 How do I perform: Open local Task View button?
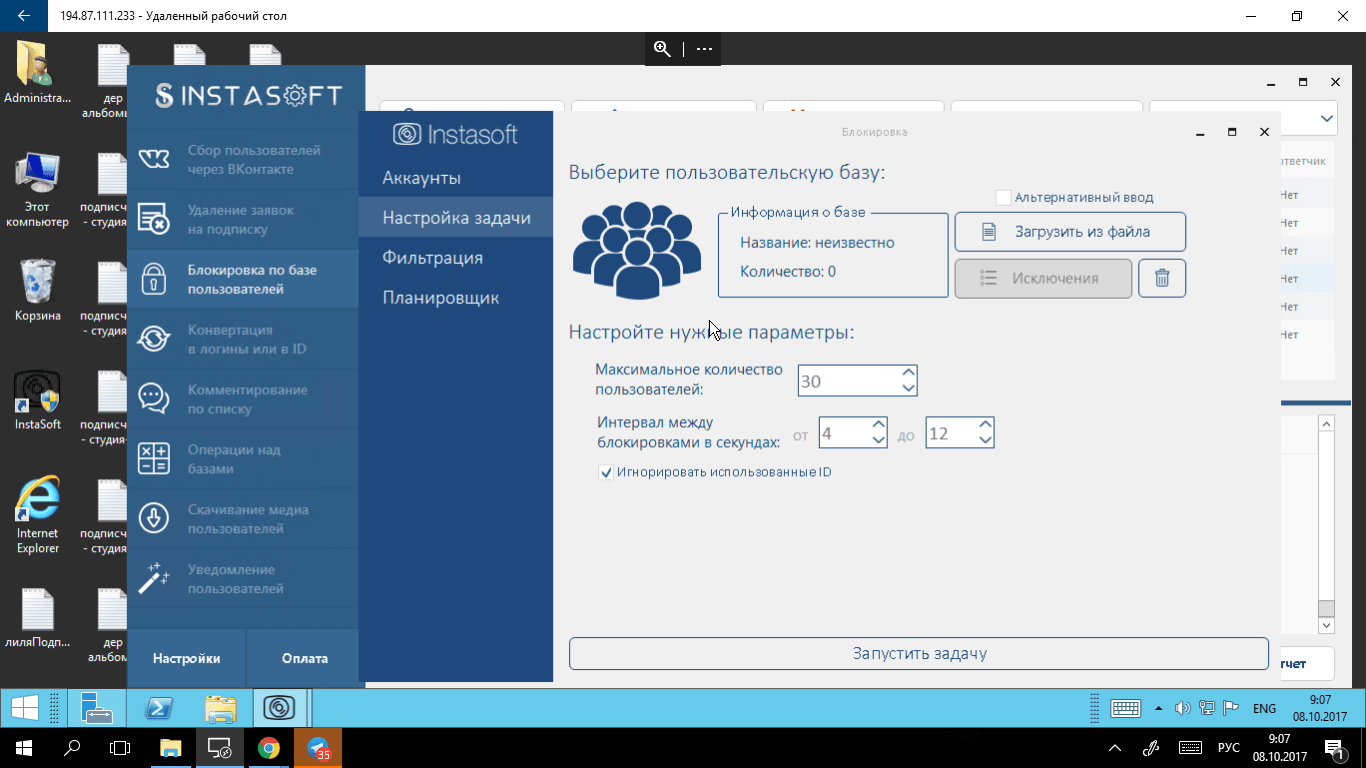(x=120, y=748)
